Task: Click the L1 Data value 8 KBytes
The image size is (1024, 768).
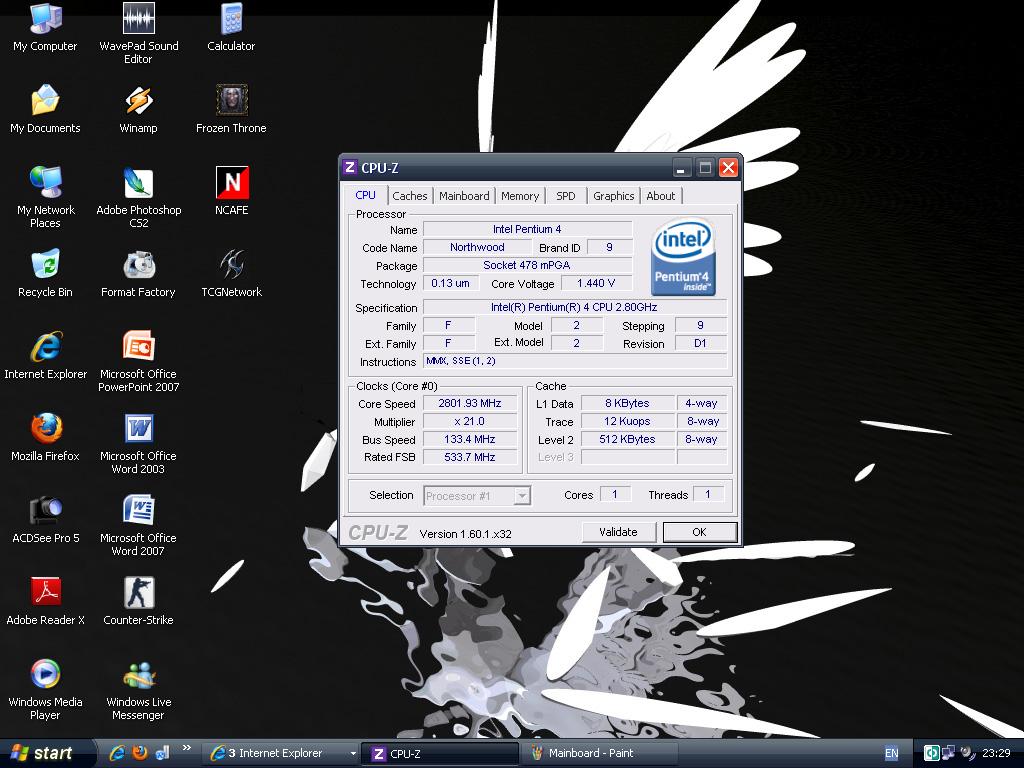Action: (x=628, y=404)
